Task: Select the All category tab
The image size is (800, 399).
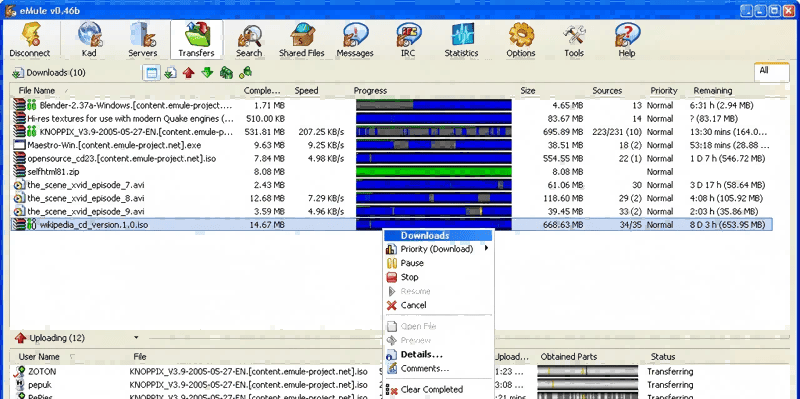Action: tap(771, 71)
